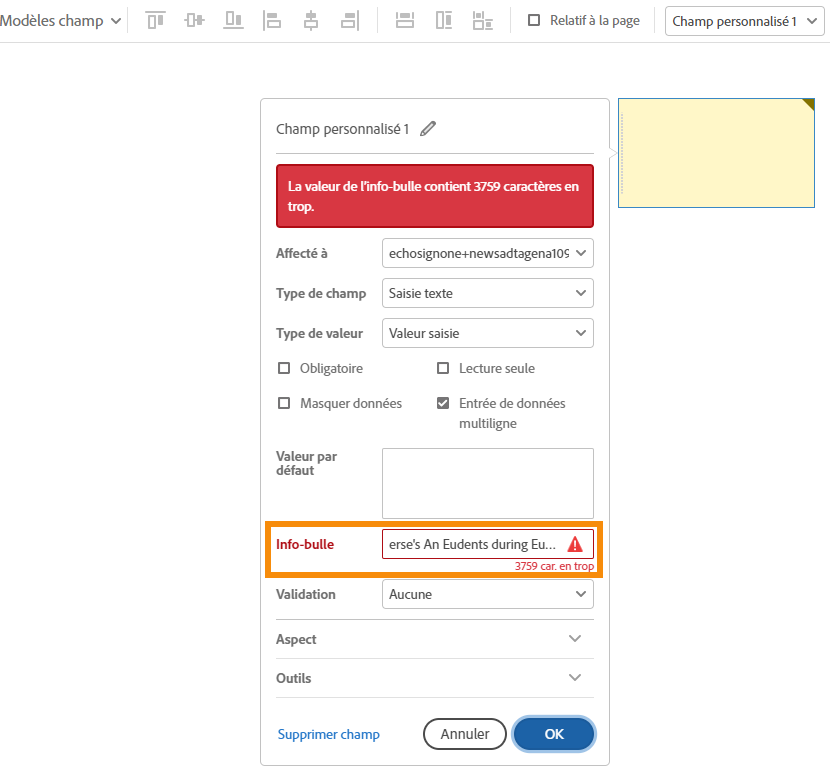Click the red error message banner
Viewport: 830px width, 769px height.
435,196
